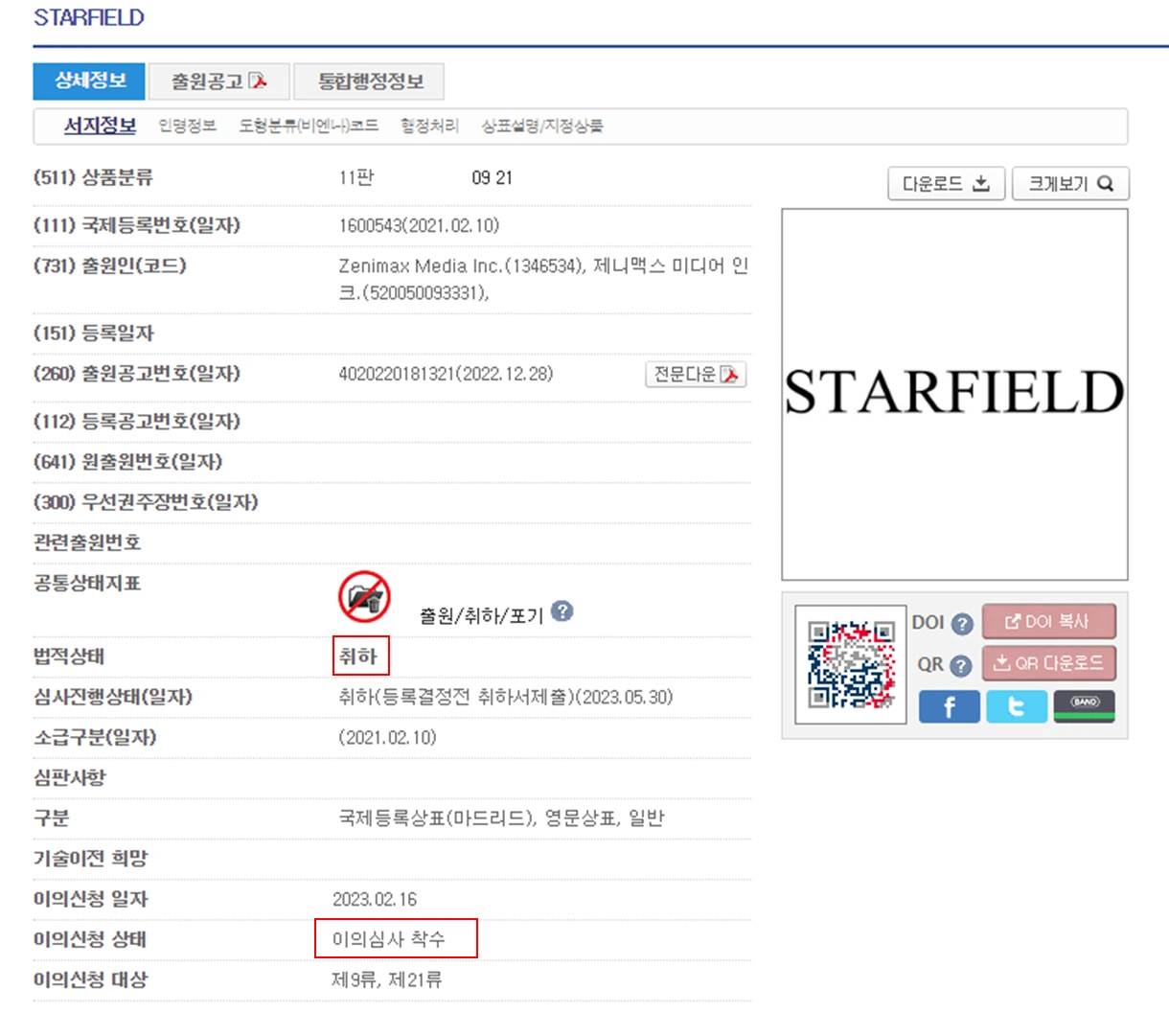The width and height of the screenshot is (1169, 1036).
Task: Select the 행정처리 sub-tab
Action: coord(429,126)
